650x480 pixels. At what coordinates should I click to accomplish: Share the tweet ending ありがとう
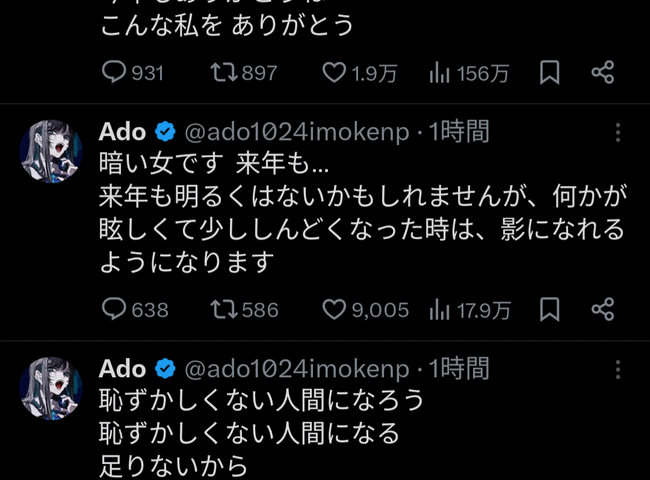click(x=602, y=72)
